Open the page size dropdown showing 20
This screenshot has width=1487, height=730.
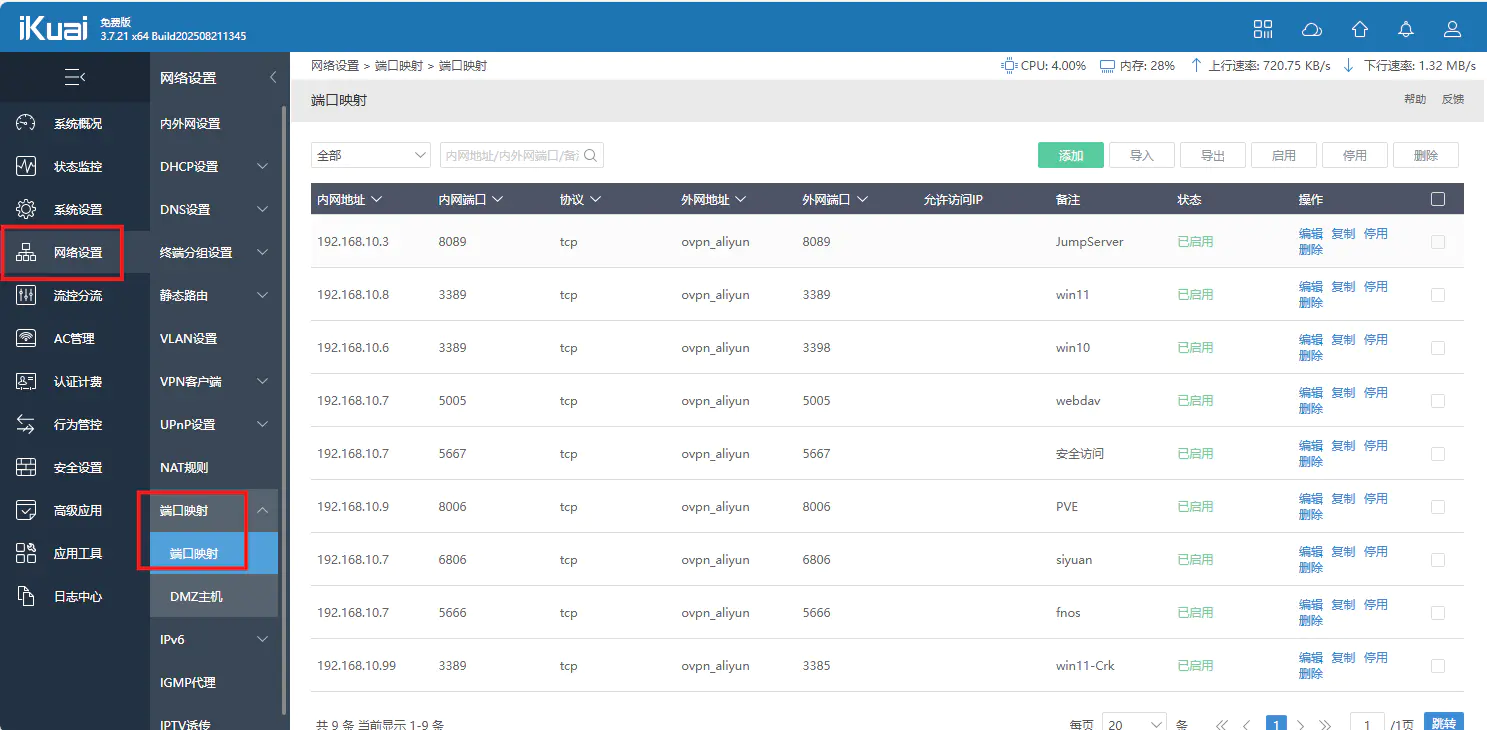1134,724
